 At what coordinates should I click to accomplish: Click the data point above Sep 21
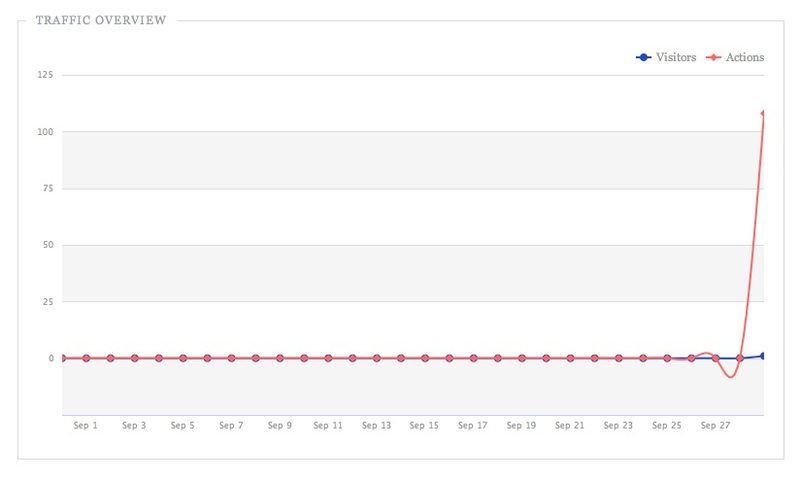[x=570, y=358]
